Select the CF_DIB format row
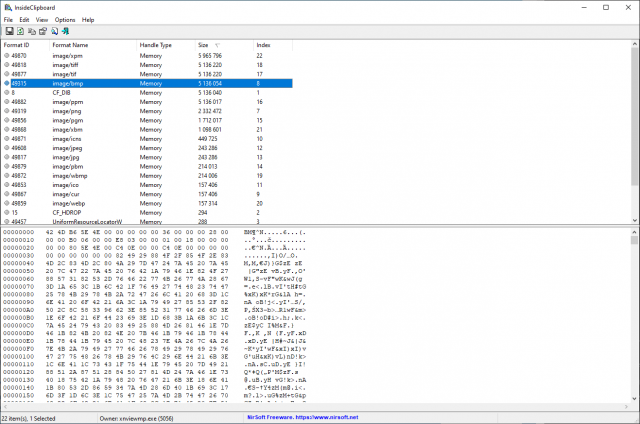 (x=147, y=93)
